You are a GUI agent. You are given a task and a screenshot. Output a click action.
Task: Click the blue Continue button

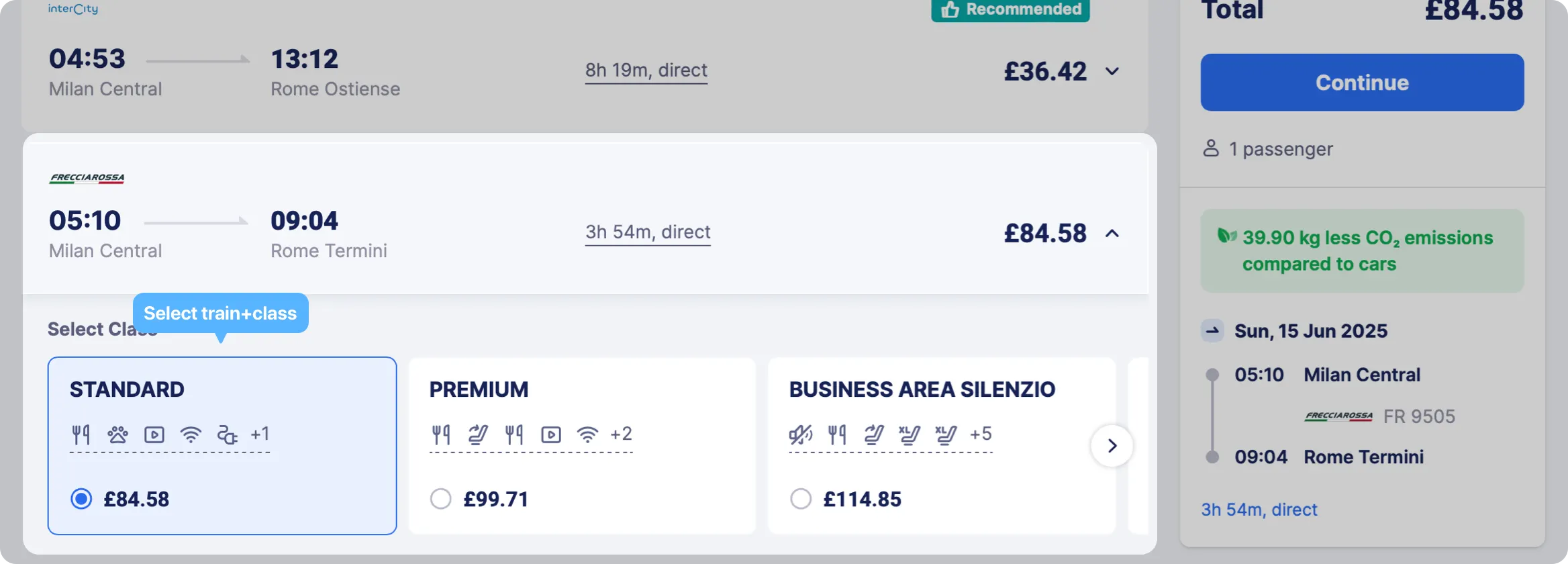coord(1362,83)
